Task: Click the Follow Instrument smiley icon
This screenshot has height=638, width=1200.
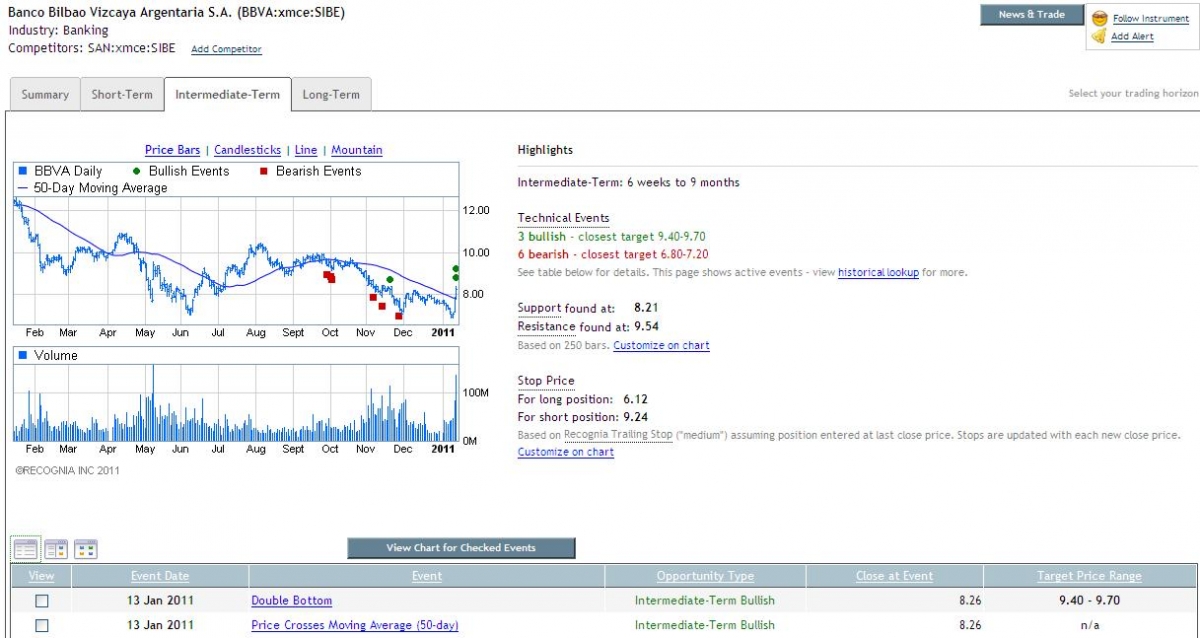Action: click(1099, 18)
